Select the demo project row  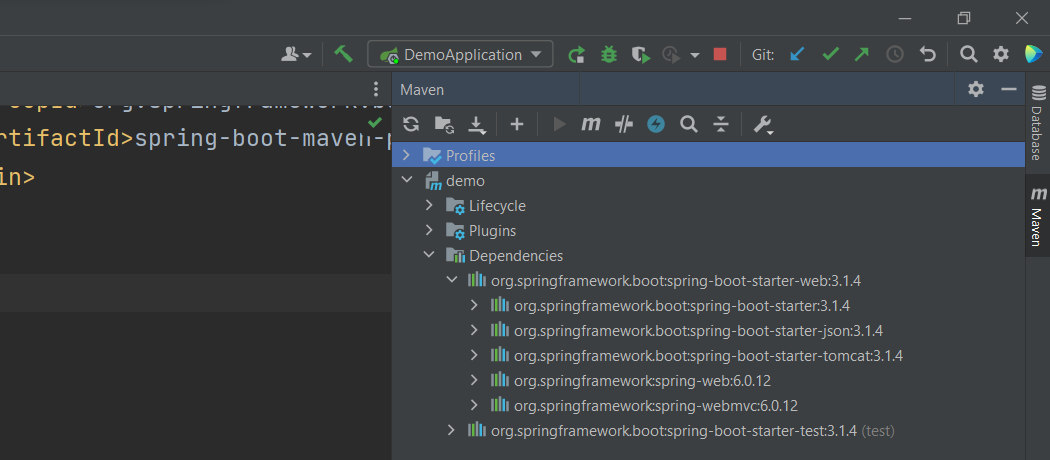point(708,181)
